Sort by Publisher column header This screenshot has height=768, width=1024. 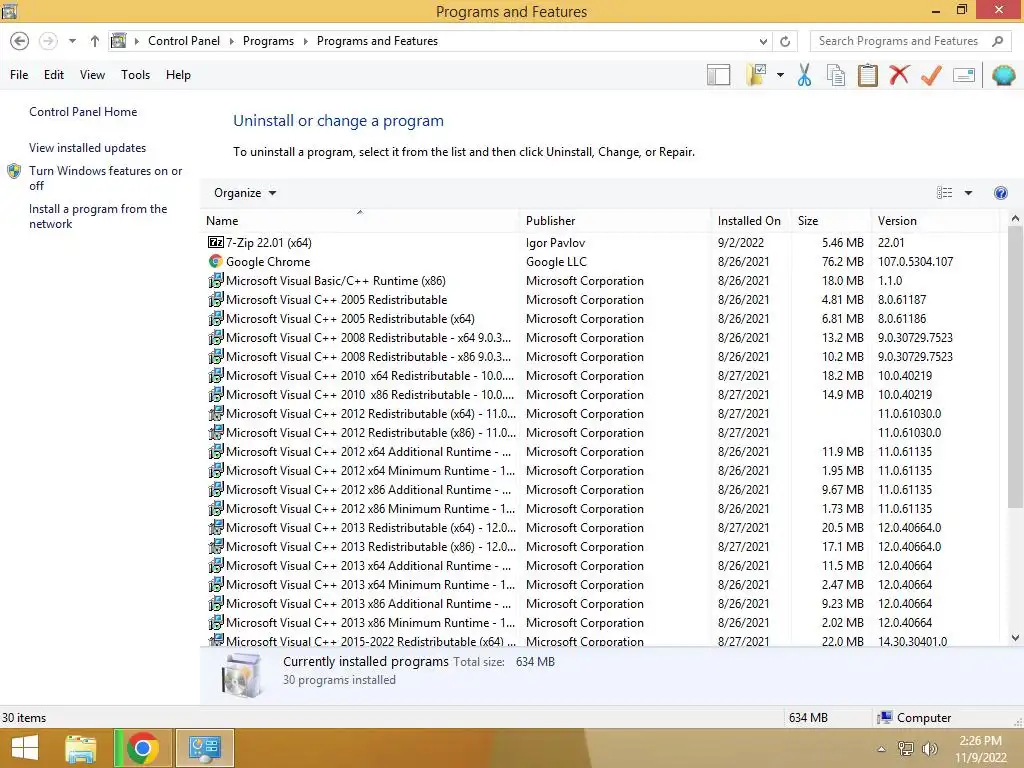tap(616, 221)
